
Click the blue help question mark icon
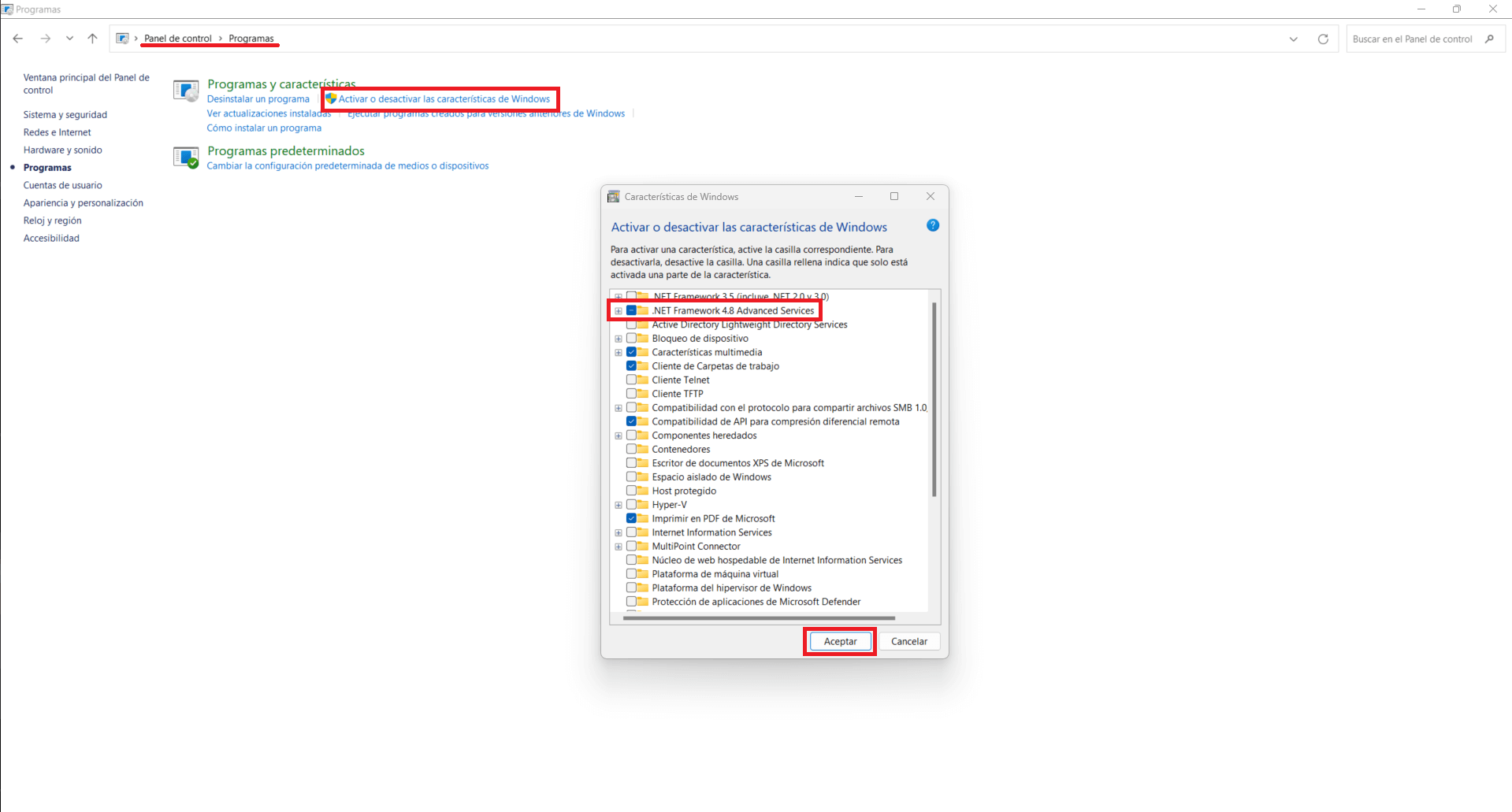click(933, 225)
